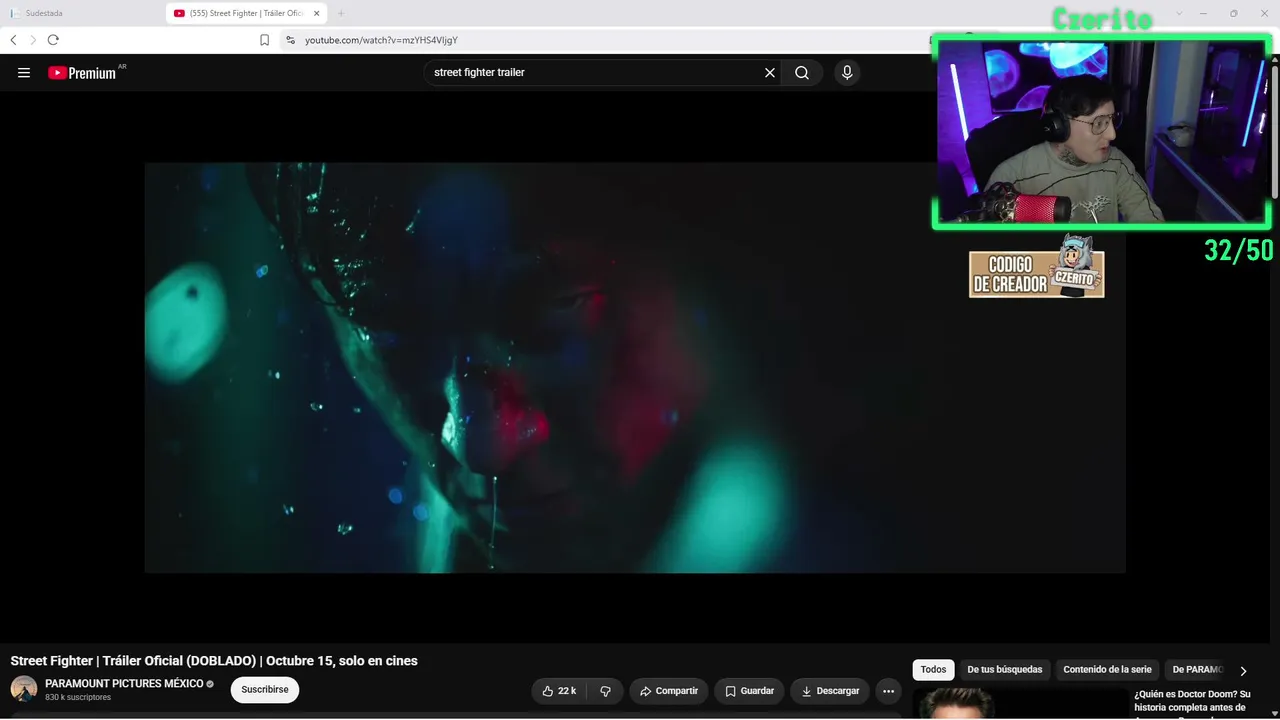1280x720 pixels.
Task: Reload the page with the refresh icon
Action: (x=53, y=40)
